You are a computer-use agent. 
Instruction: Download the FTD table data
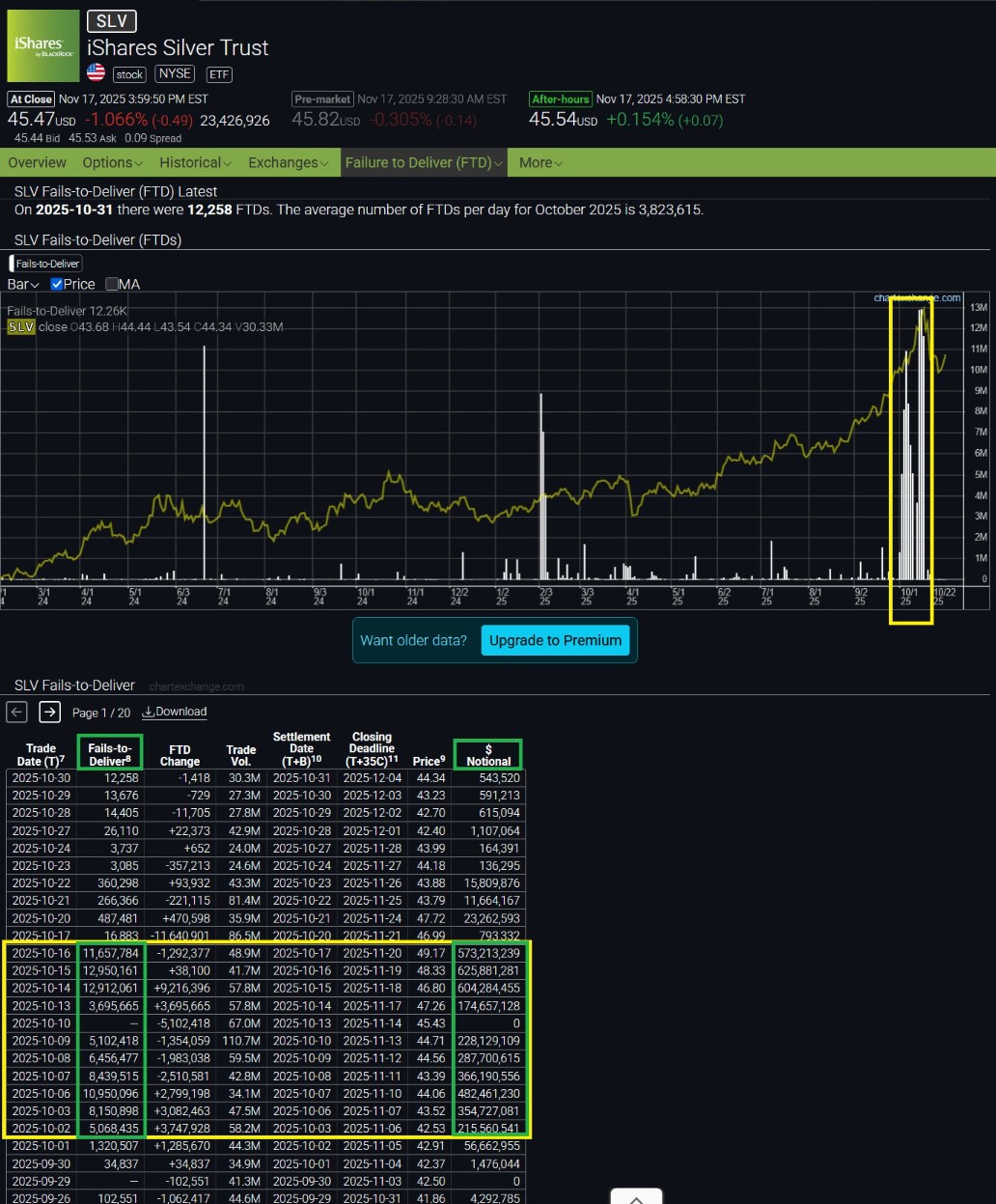175,713
